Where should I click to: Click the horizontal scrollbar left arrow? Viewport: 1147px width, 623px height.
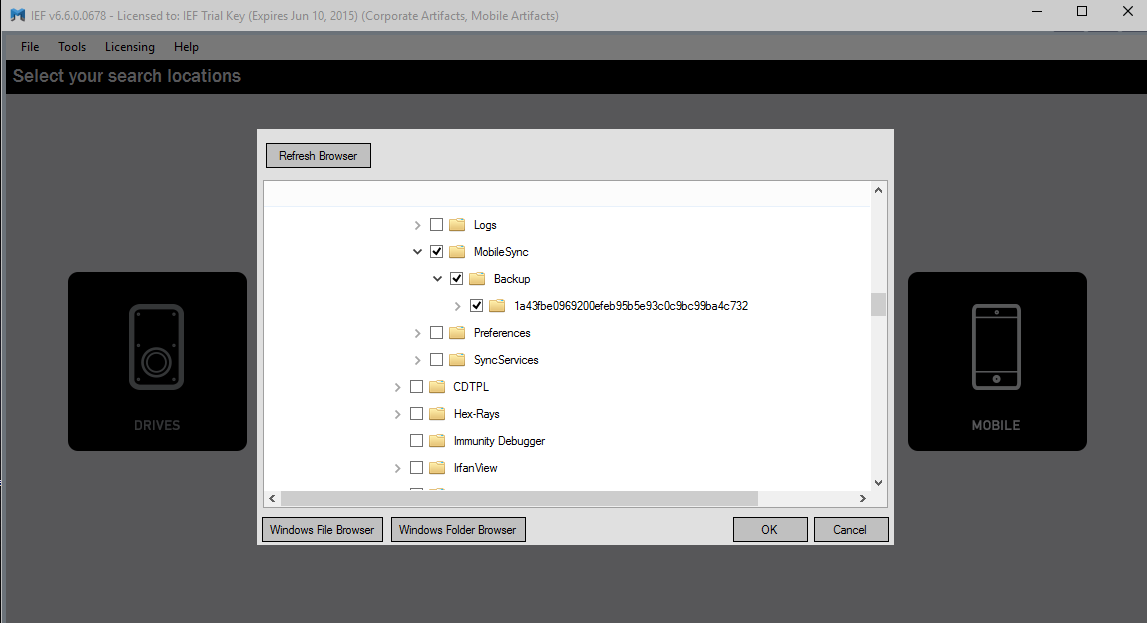pos(272,499)
